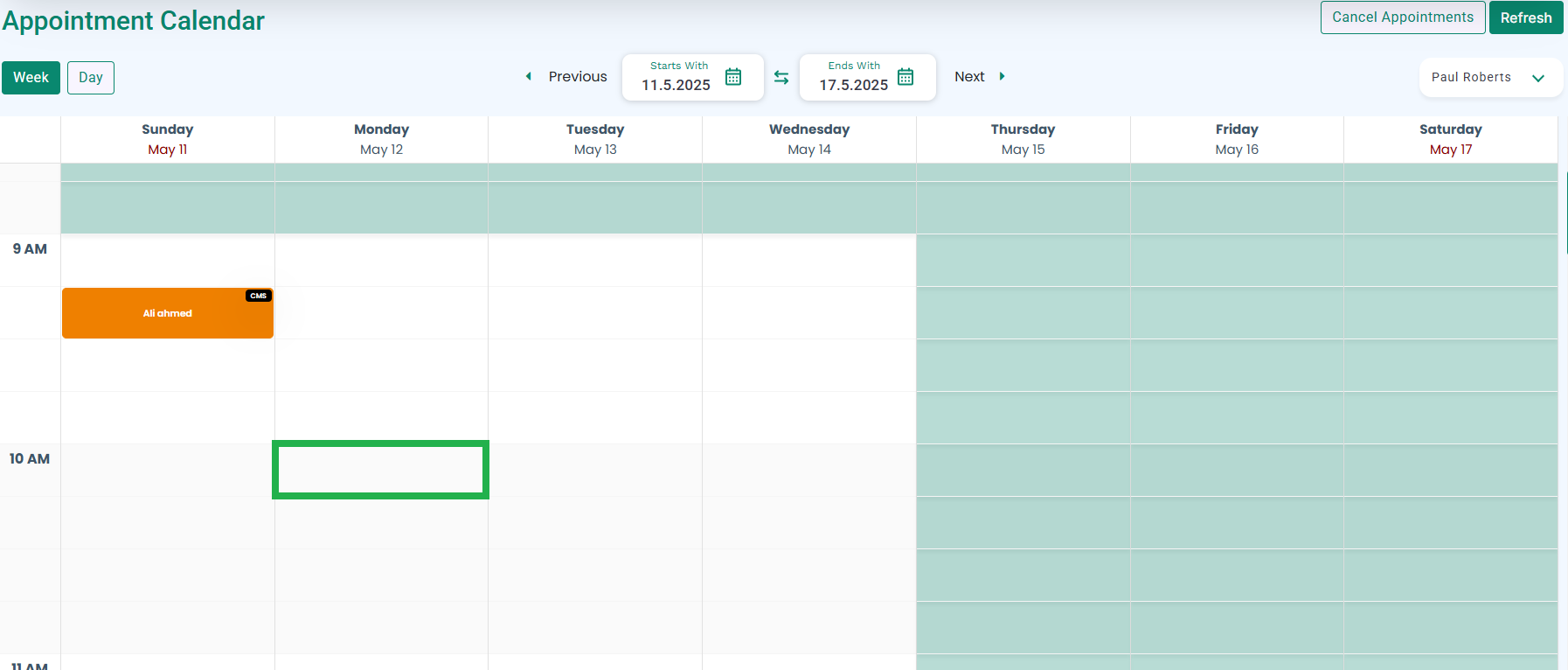
Task: Click the 10 AM time label
Action: [x=30, y=459]
